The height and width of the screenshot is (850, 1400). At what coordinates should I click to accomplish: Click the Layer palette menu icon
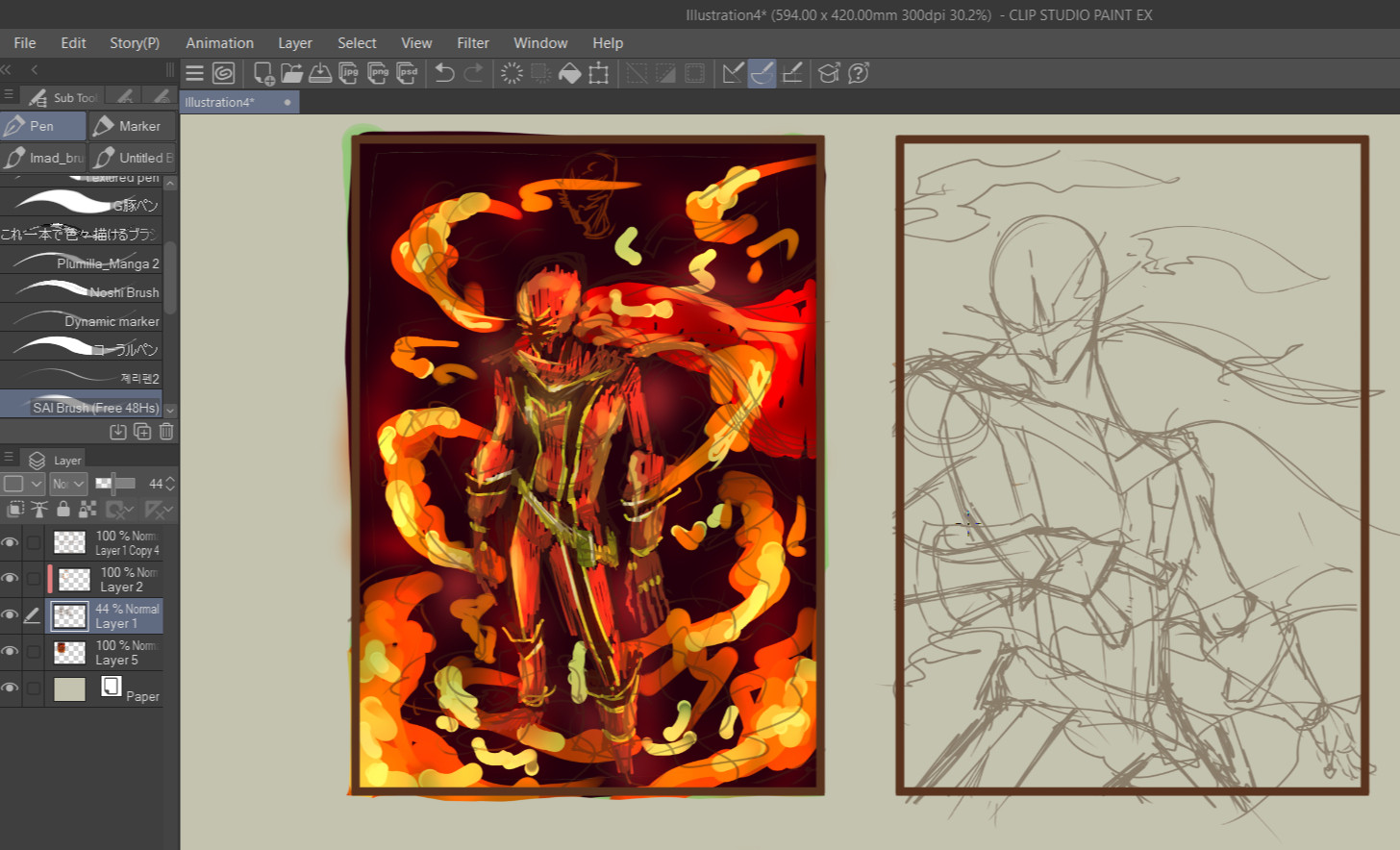(9, 458)
